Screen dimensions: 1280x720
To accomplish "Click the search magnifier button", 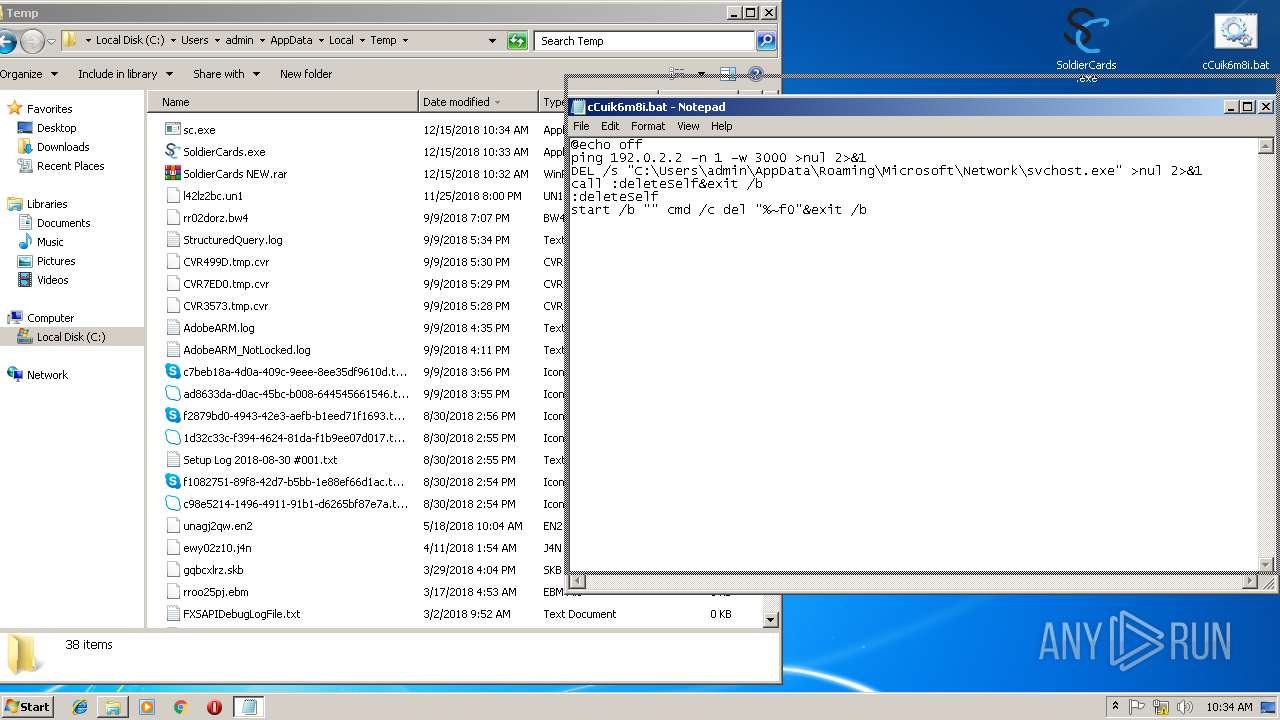I will click(x=766, y=41).
